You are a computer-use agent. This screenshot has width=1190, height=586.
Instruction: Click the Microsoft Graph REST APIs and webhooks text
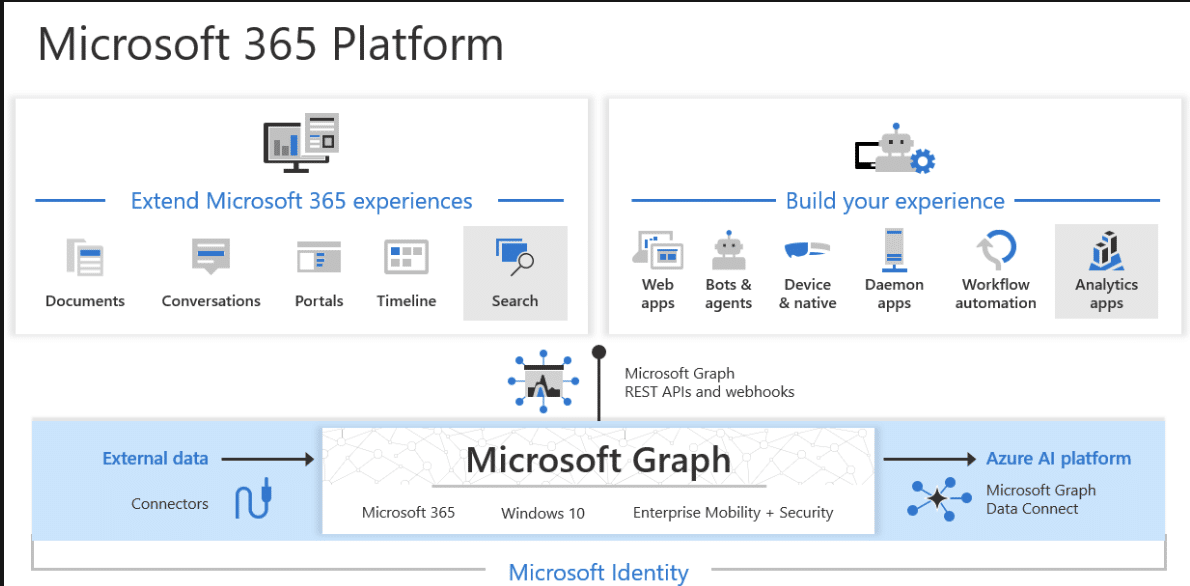pos(710,383)
